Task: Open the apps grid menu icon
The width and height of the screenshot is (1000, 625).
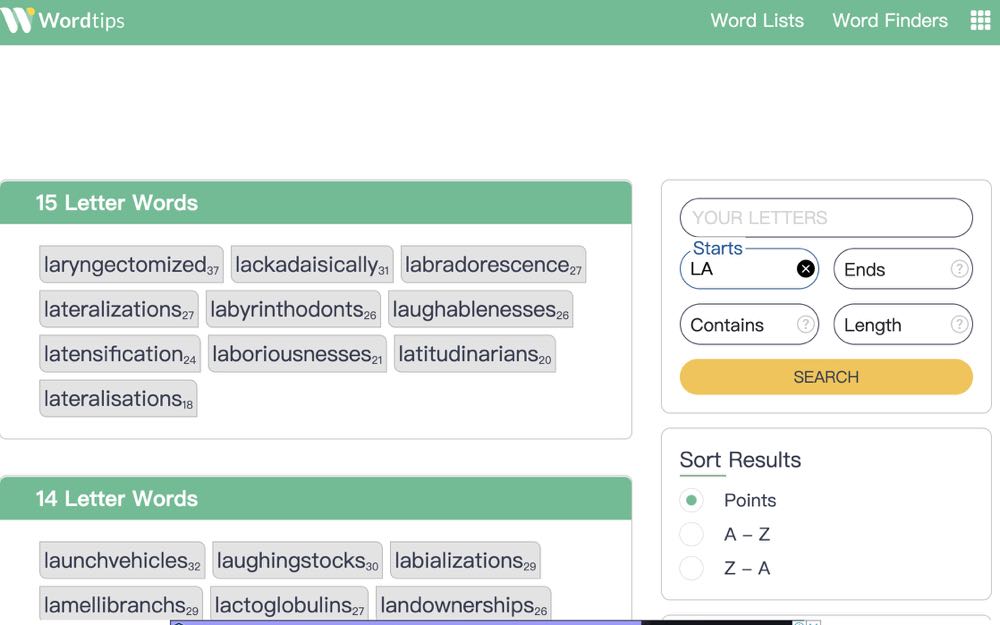Action: tap(980, 21)
